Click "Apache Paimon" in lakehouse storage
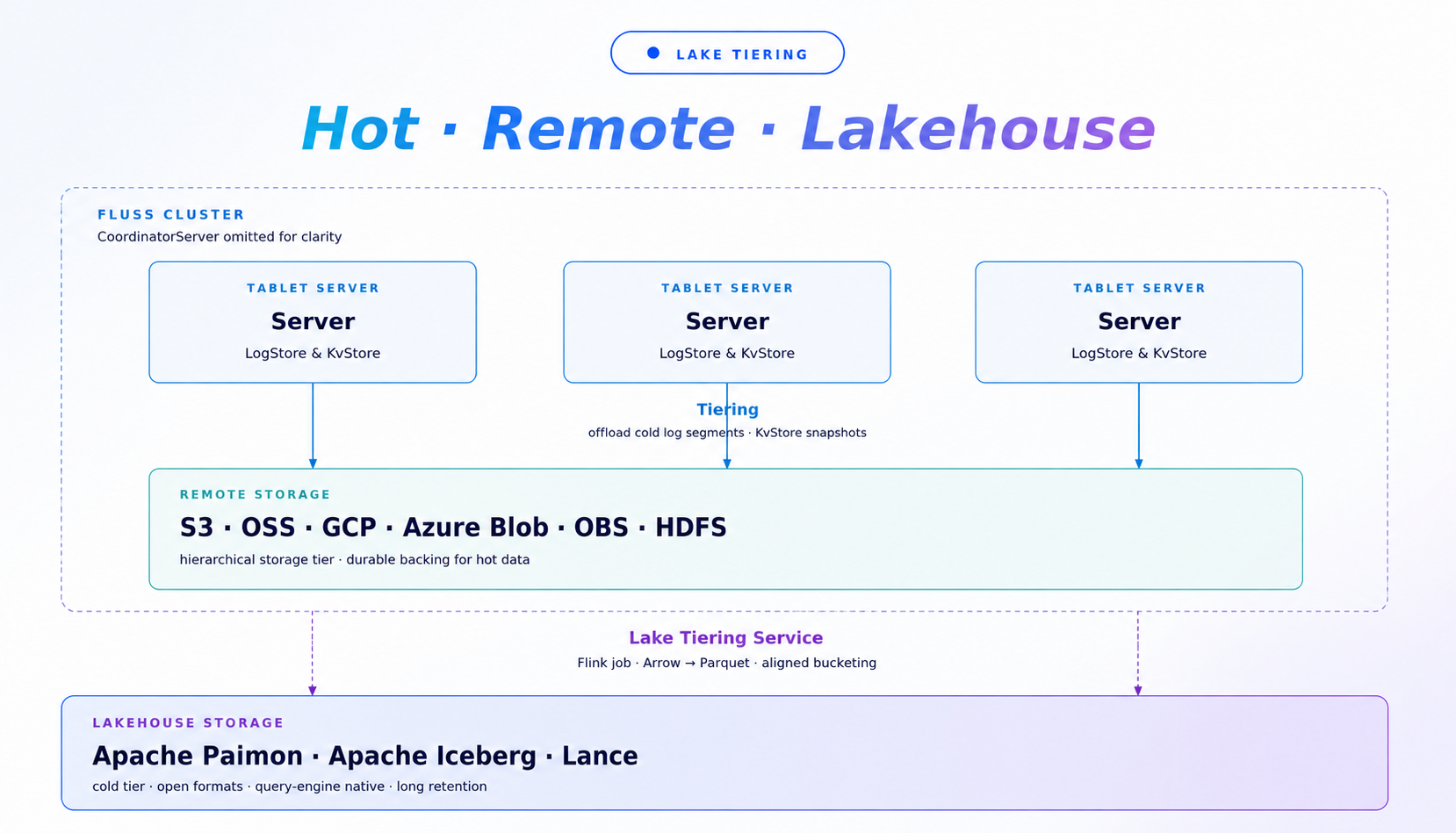1456x833 pixels. (x=198, y=756)
